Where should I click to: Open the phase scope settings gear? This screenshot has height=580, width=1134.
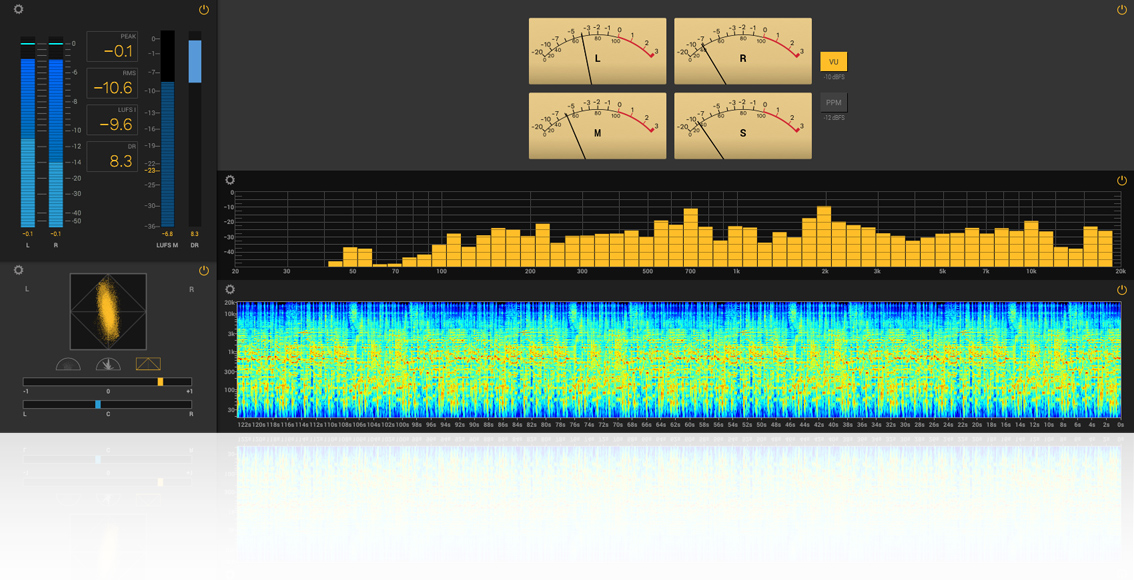18,270
